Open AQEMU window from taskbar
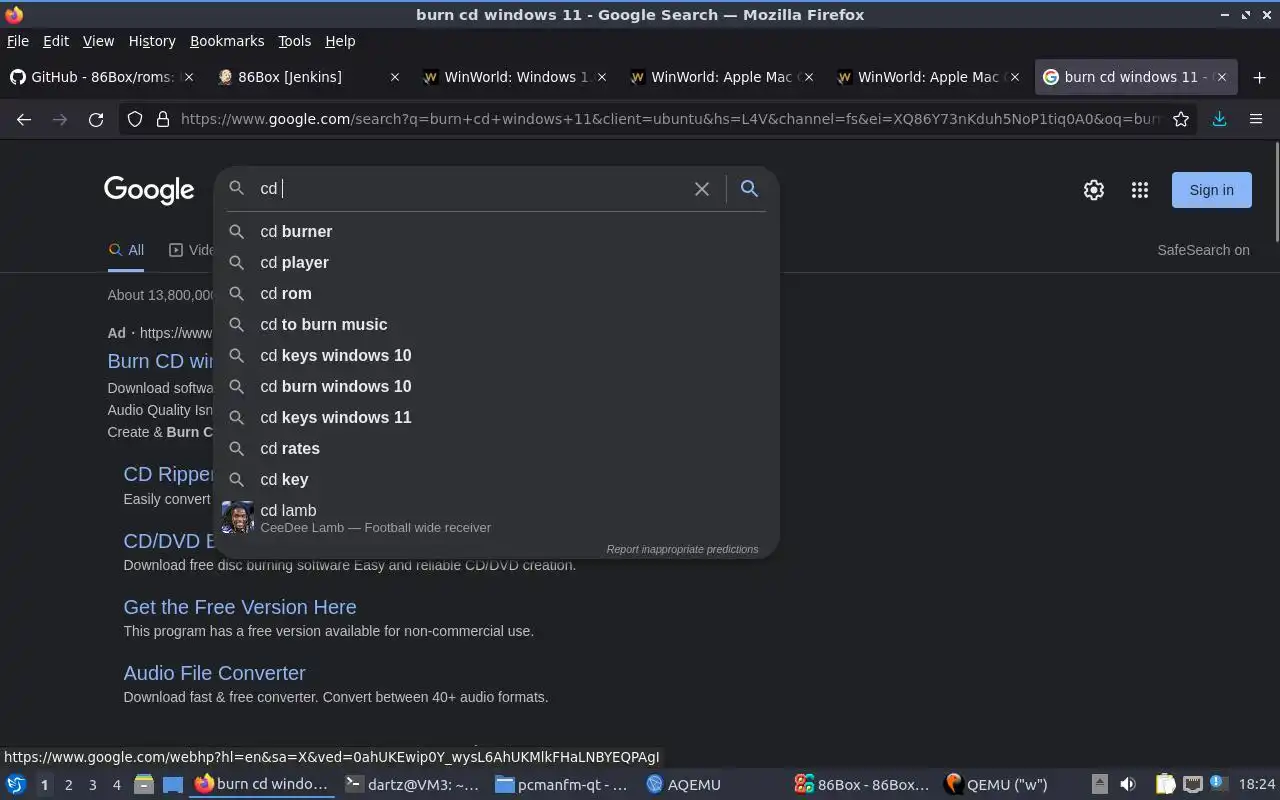Screen dimensions: 1280x800 pos(712,784)
